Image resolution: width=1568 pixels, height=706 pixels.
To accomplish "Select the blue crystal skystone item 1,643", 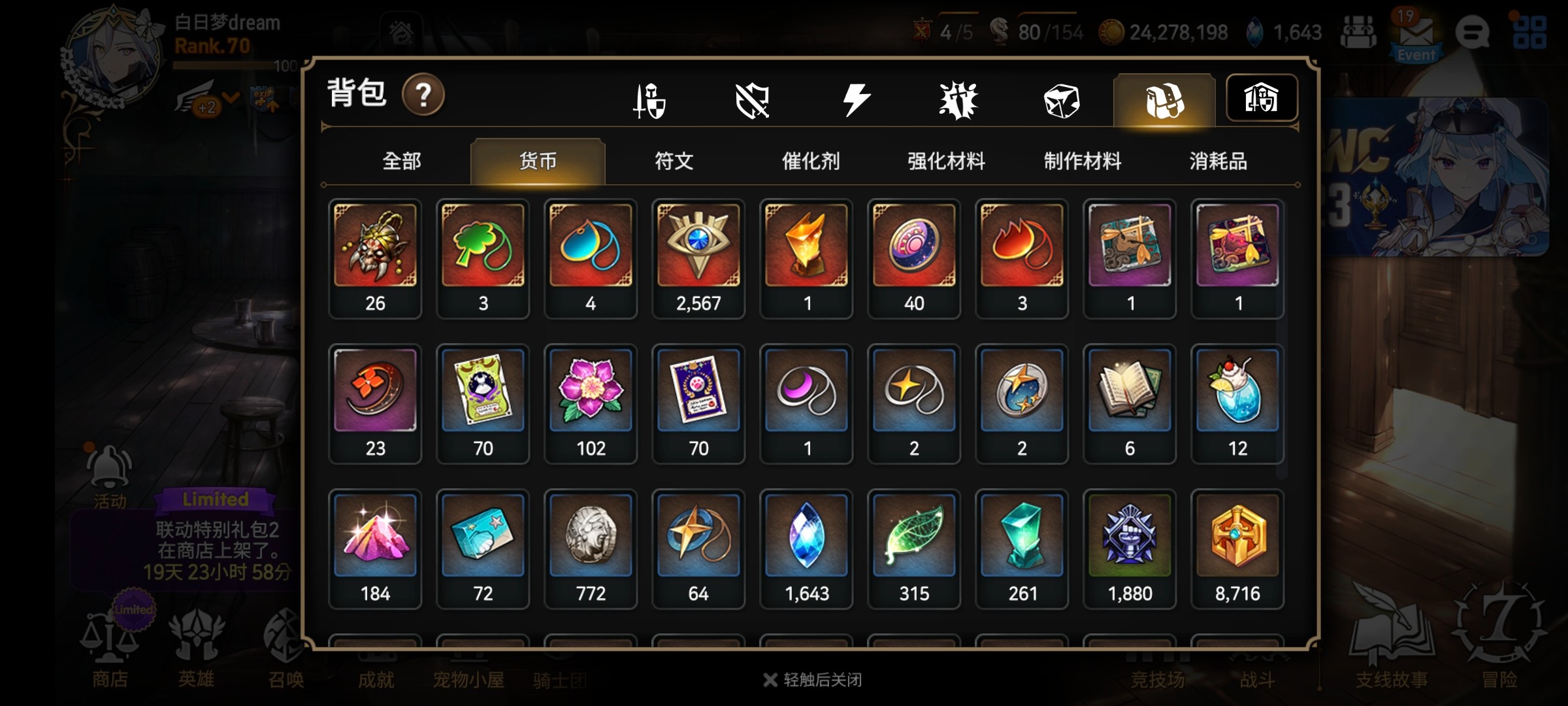I will click(806, 549).
